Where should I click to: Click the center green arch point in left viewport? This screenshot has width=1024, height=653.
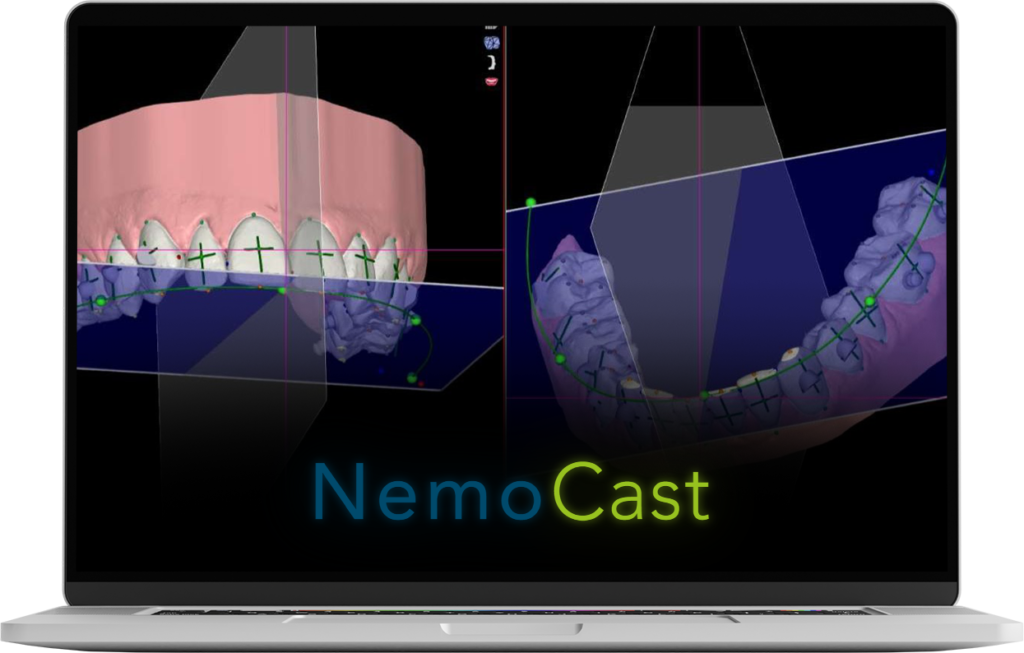tap(283, 291)
